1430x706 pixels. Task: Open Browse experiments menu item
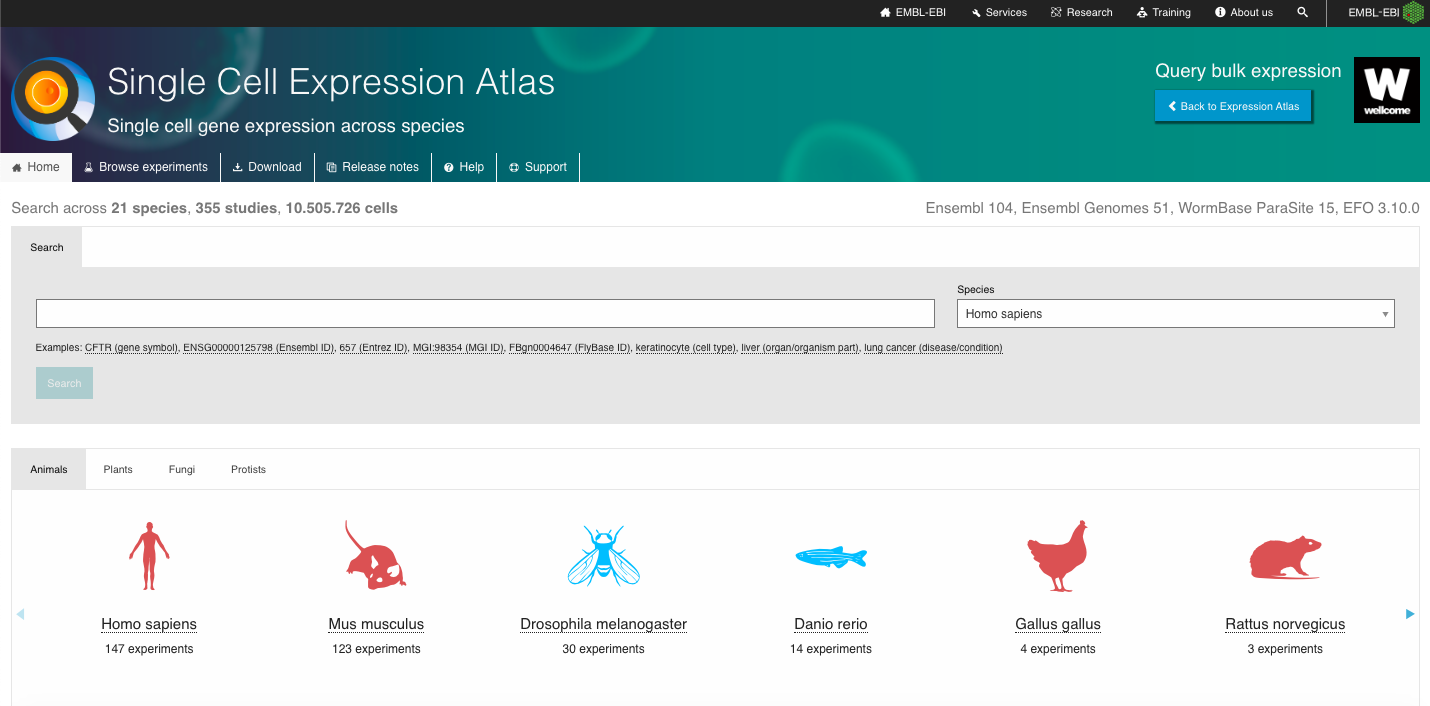tap(146, 167)
